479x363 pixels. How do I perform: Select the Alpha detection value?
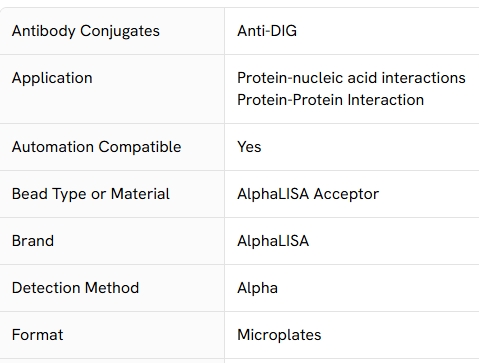pos(257,288)
